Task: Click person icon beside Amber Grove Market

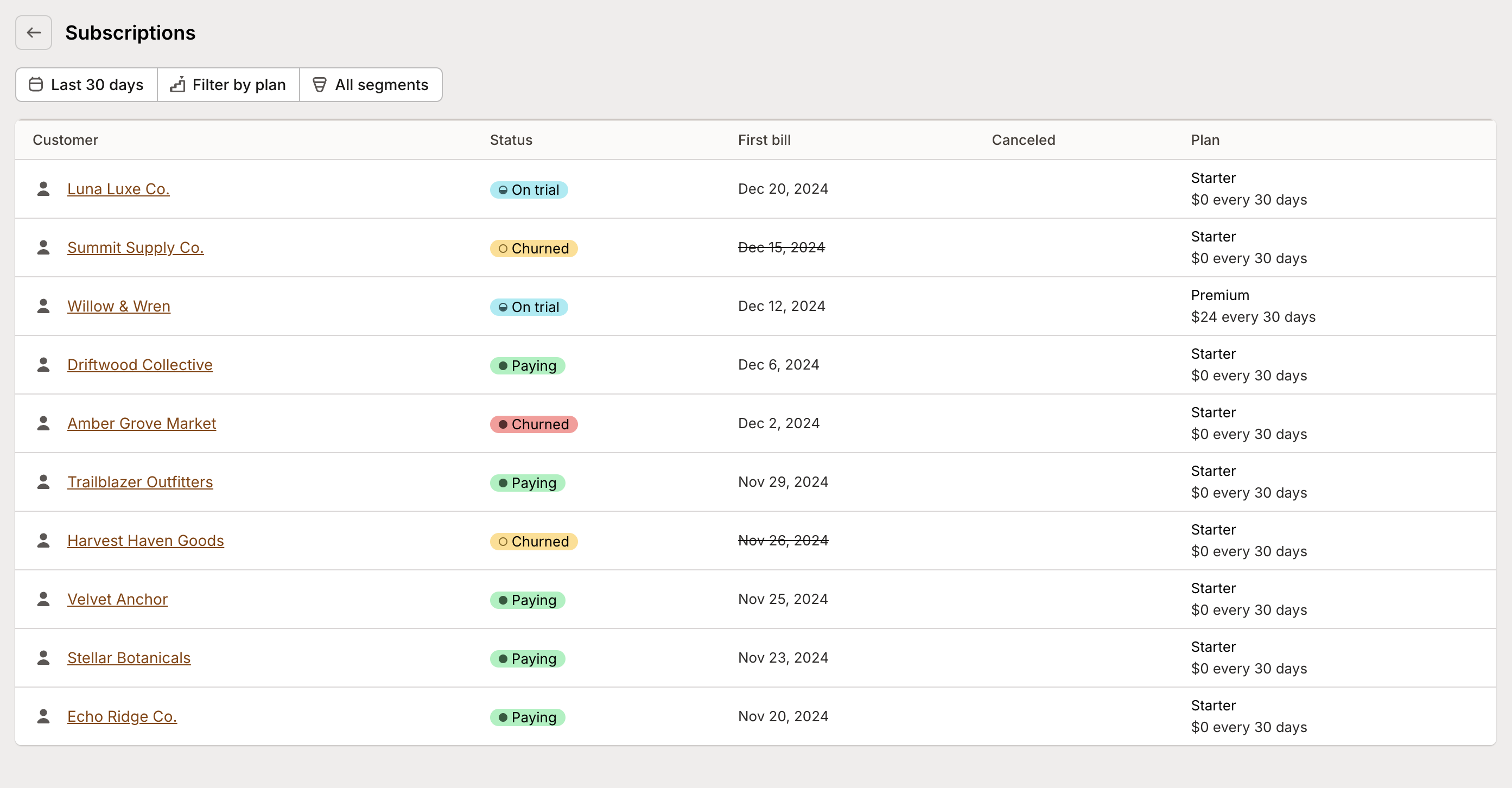Action: [x=43, y=424]
